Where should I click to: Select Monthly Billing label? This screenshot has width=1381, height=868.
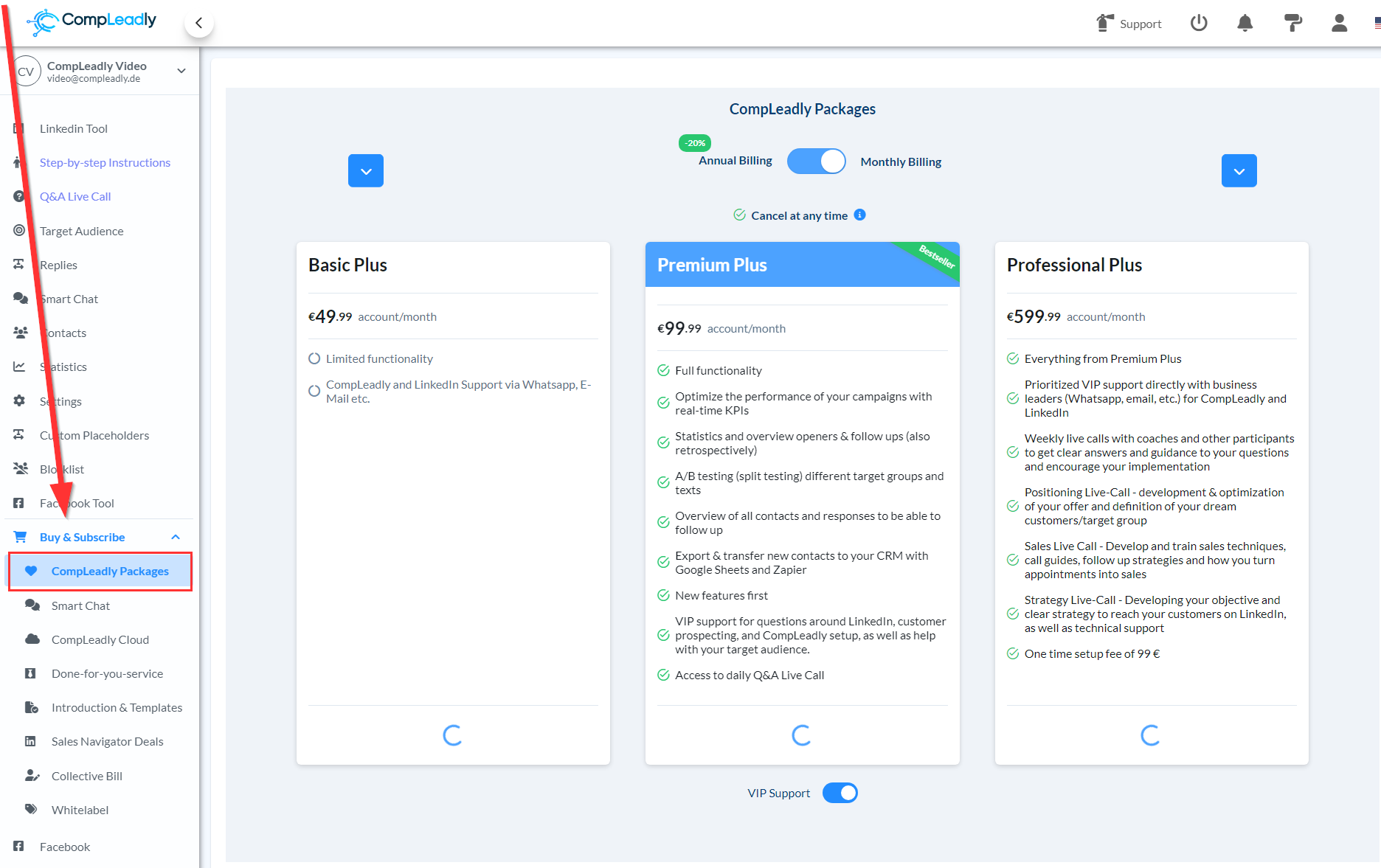(901, 162)
